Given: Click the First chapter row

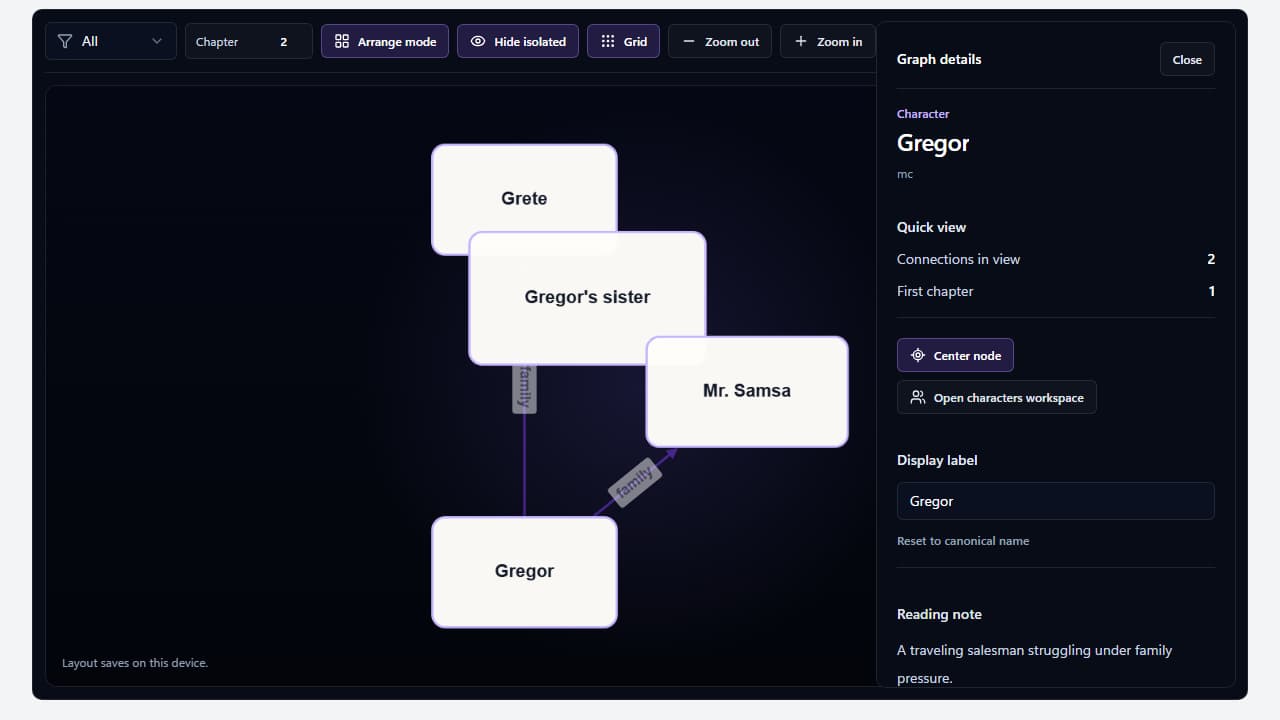Looking at the screenshot, I should coord(1055,291).
